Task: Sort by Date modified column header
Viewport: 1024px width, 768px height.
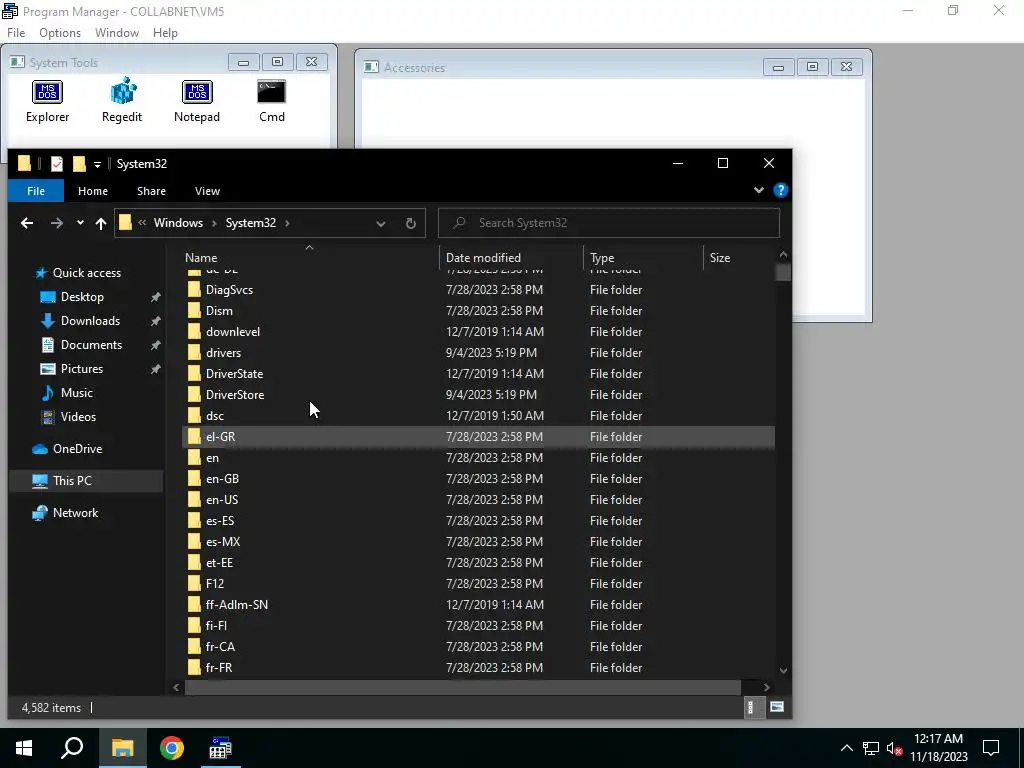Action: (511, 258)
